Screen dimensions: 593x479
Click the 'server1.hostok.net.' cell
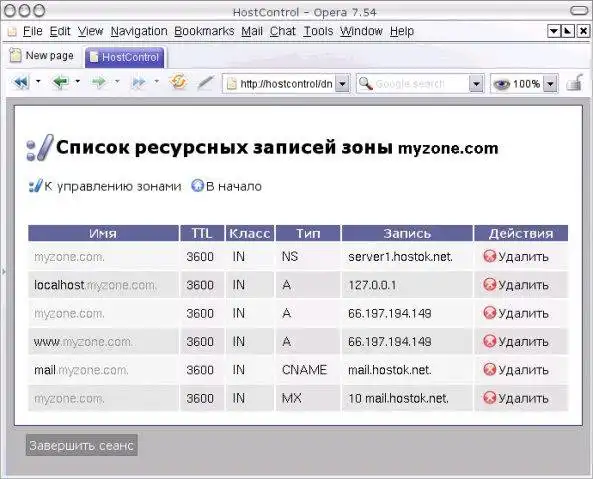407,257
